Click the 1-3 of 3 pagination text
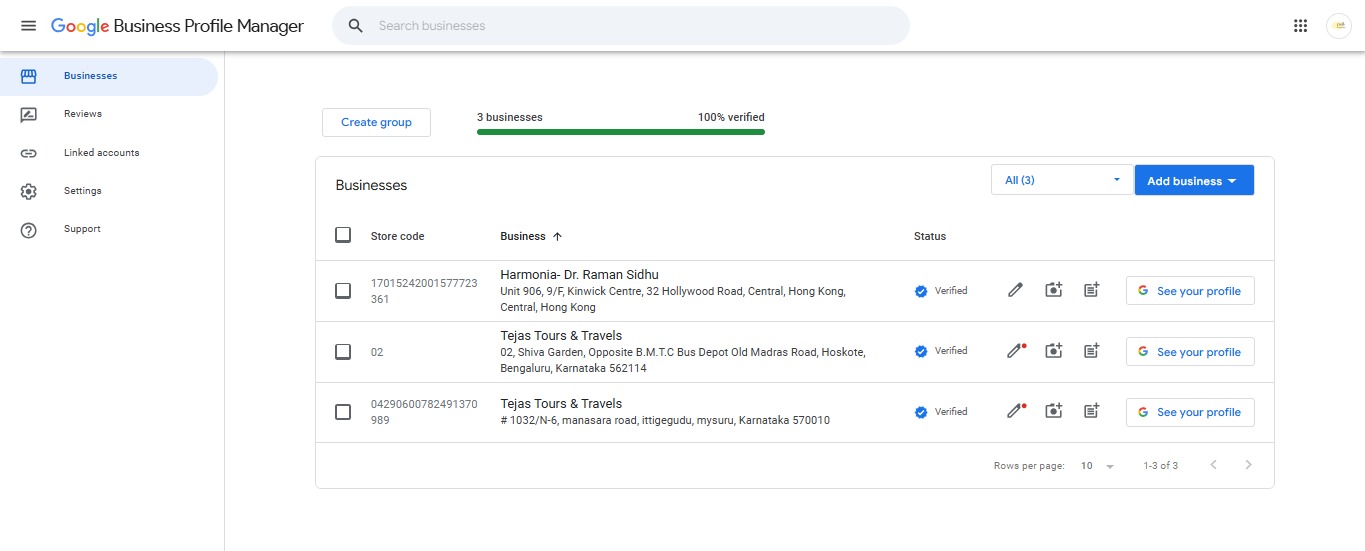This screenshot has width=1365, height=551. pyautogui.click(x=1161, y=466)
